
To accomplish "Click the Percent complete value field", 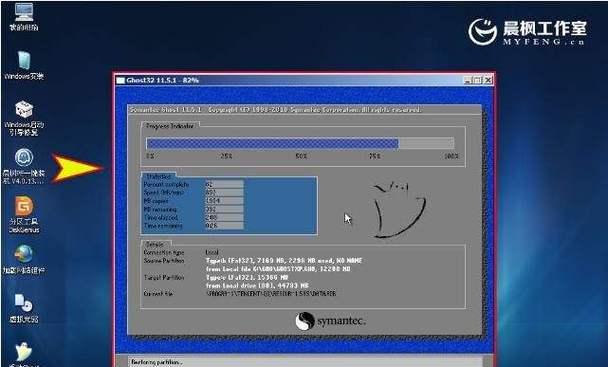I will coord(224,184).
